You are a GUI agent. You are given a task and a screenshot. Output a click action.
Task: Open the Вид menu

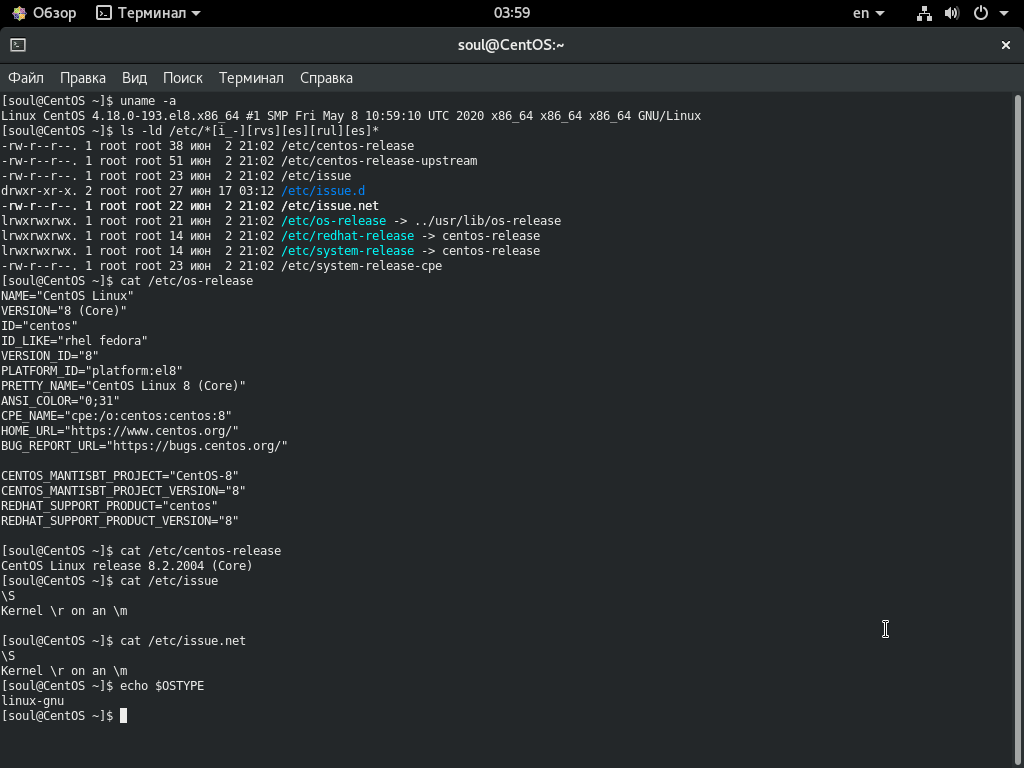coord(135,78)
